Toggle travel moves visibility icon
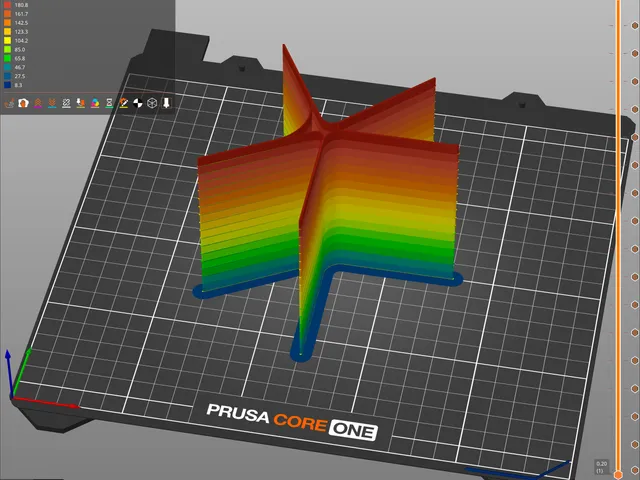This screenshot has width=640, height=480. 9,103
